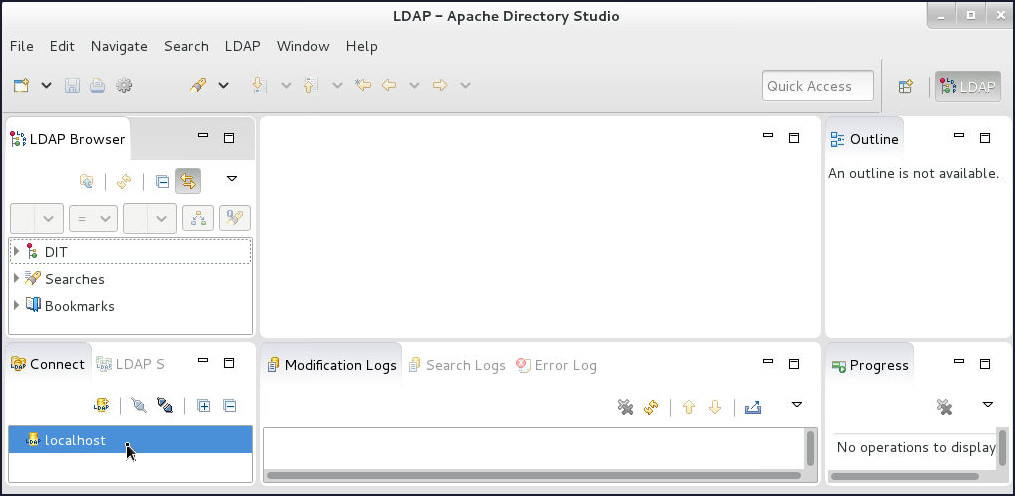Click the Refresh icon in Modification Logs

point(651,407)
